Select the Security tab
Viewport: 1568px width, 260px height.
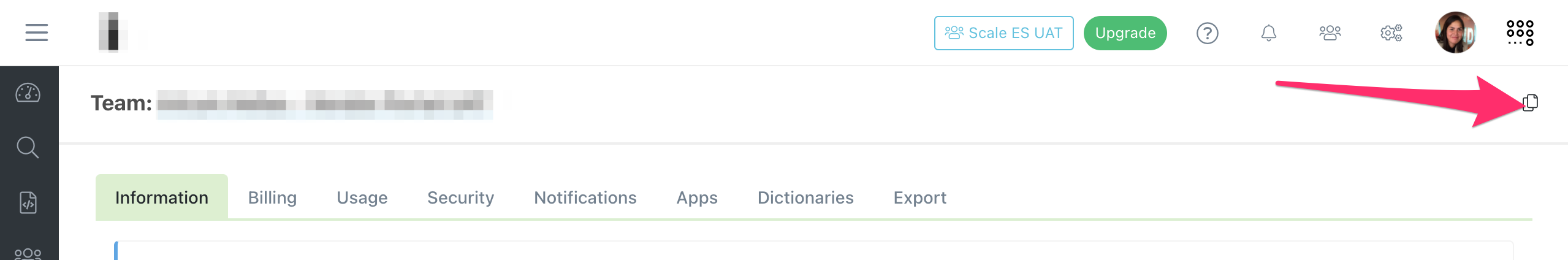tap(460, 197)
